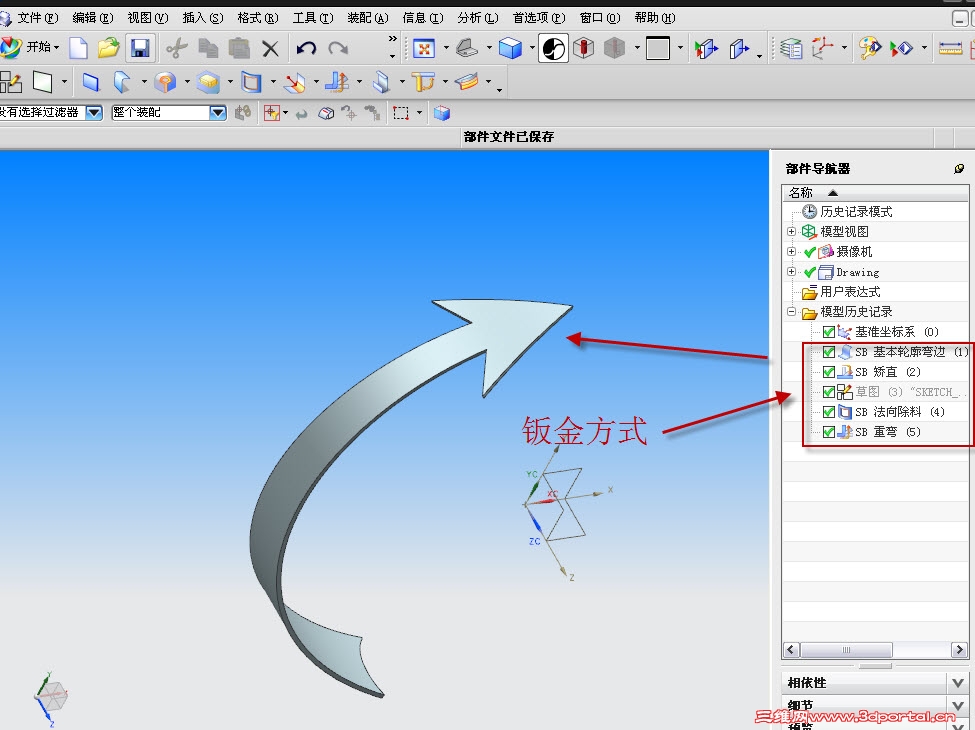Expand the 模型视图 tree node
This screenshot has height=730, width=975.
(791, 231)
